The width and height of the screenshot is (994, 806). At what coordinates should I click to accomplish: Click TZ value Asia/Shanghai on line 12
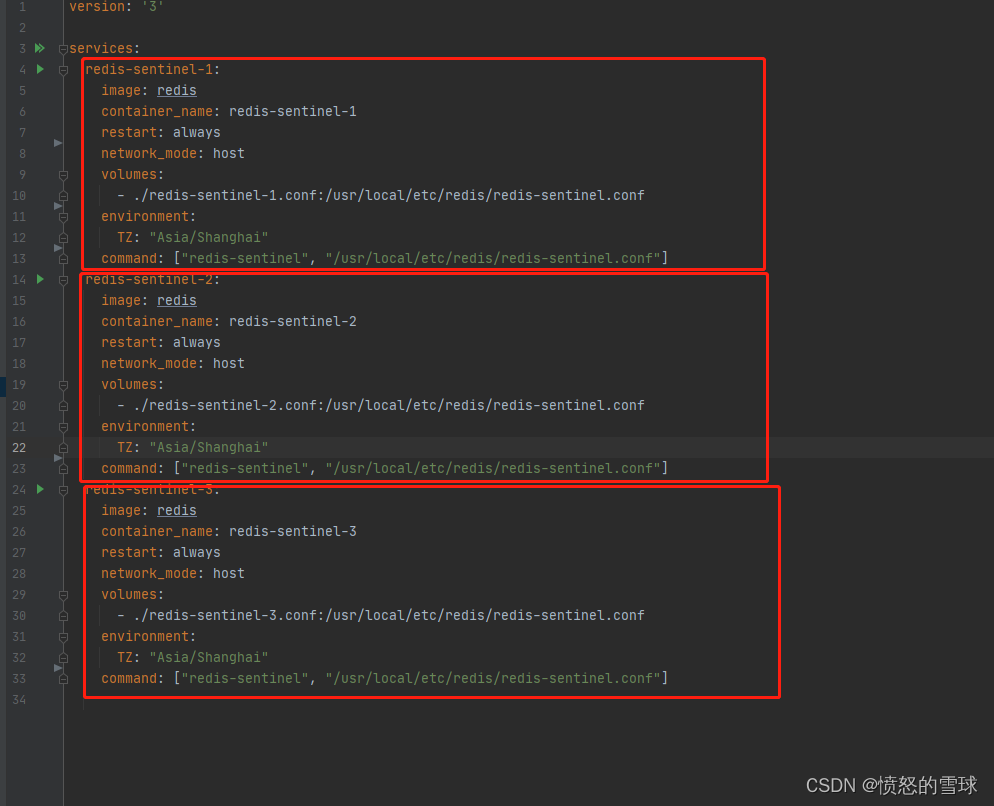point(209,237)
